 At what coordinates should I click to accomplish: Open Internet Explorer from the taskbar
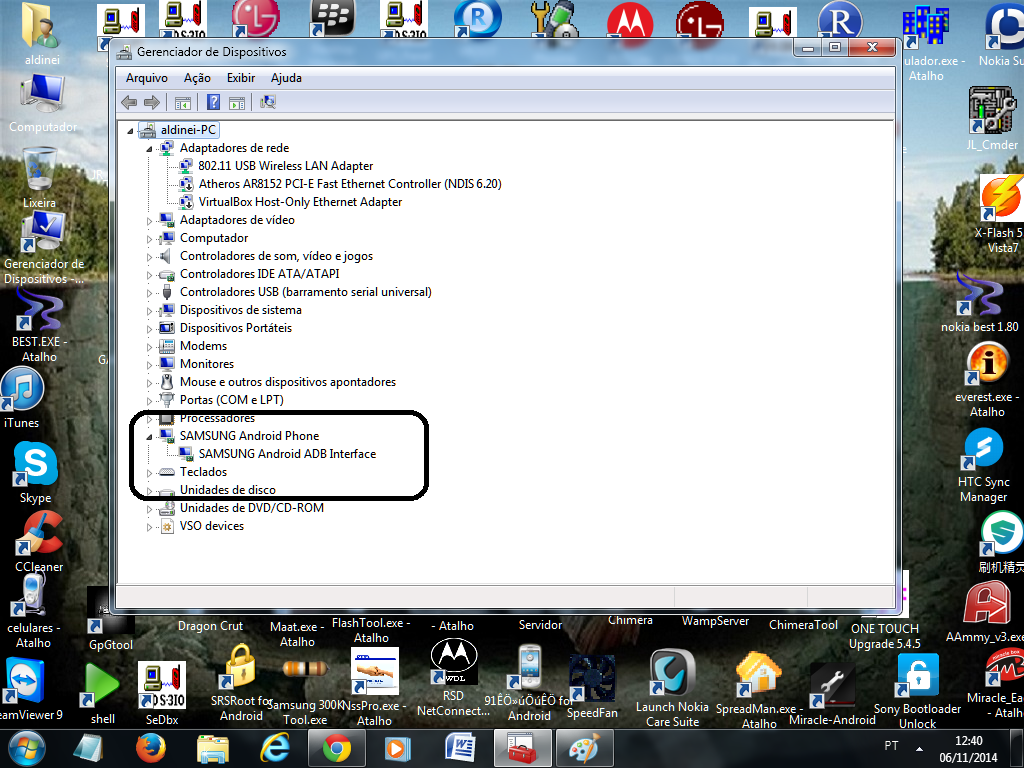275,748
